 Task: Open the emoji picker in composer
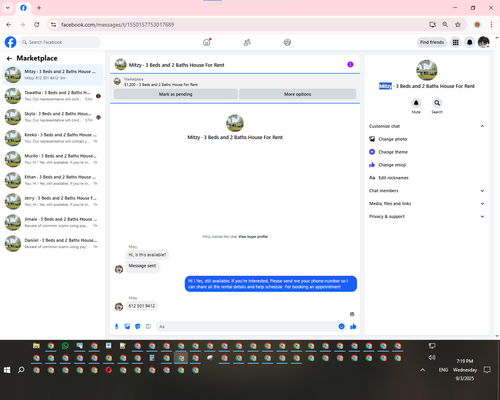click(341, 326)
